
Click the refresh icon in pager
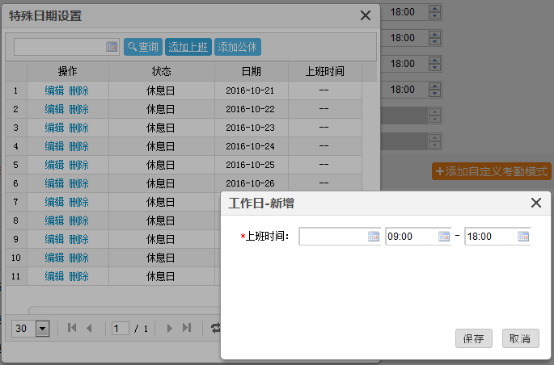pos(216,328)
